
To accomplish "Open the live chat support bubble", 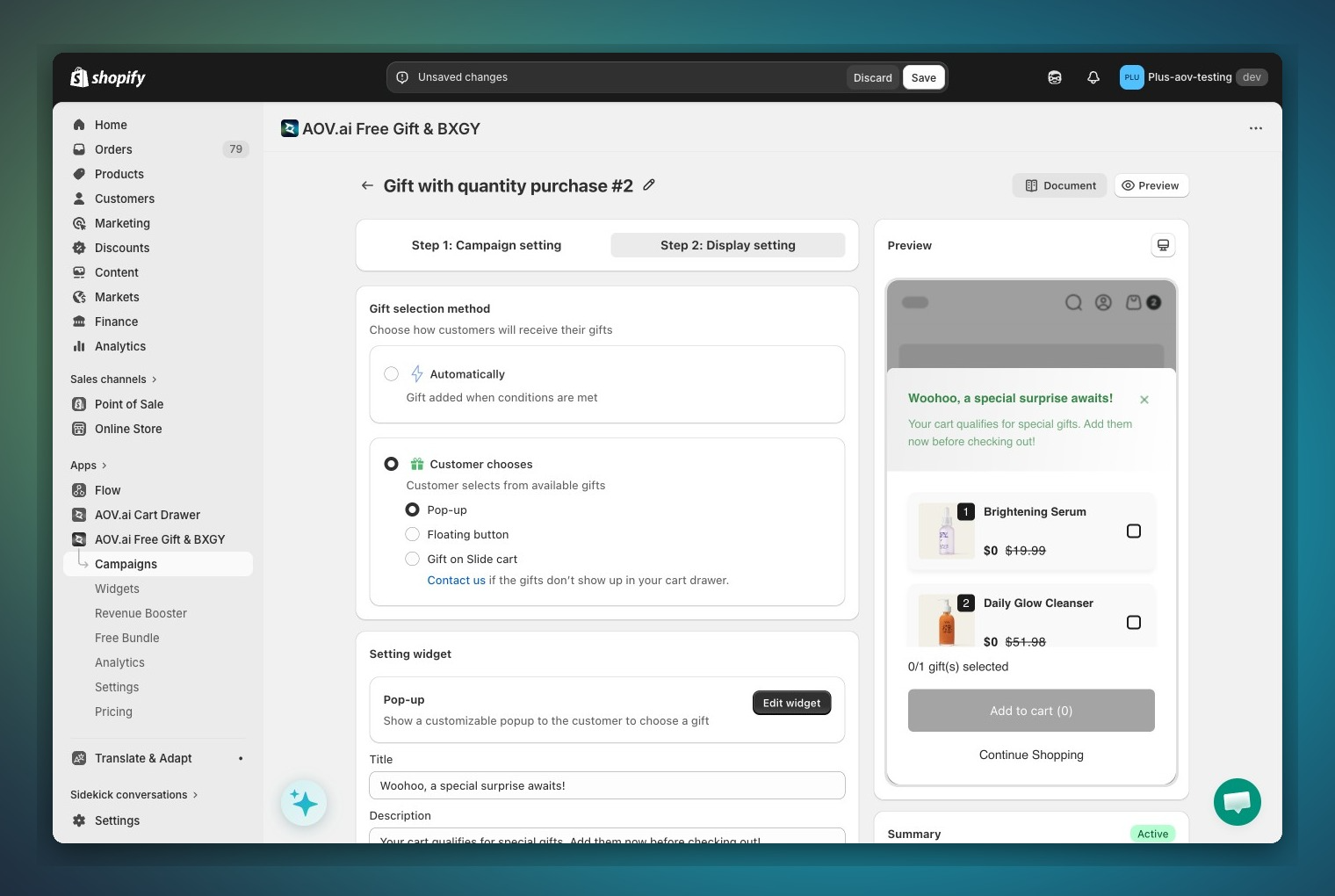I will tap(1237, 802).
